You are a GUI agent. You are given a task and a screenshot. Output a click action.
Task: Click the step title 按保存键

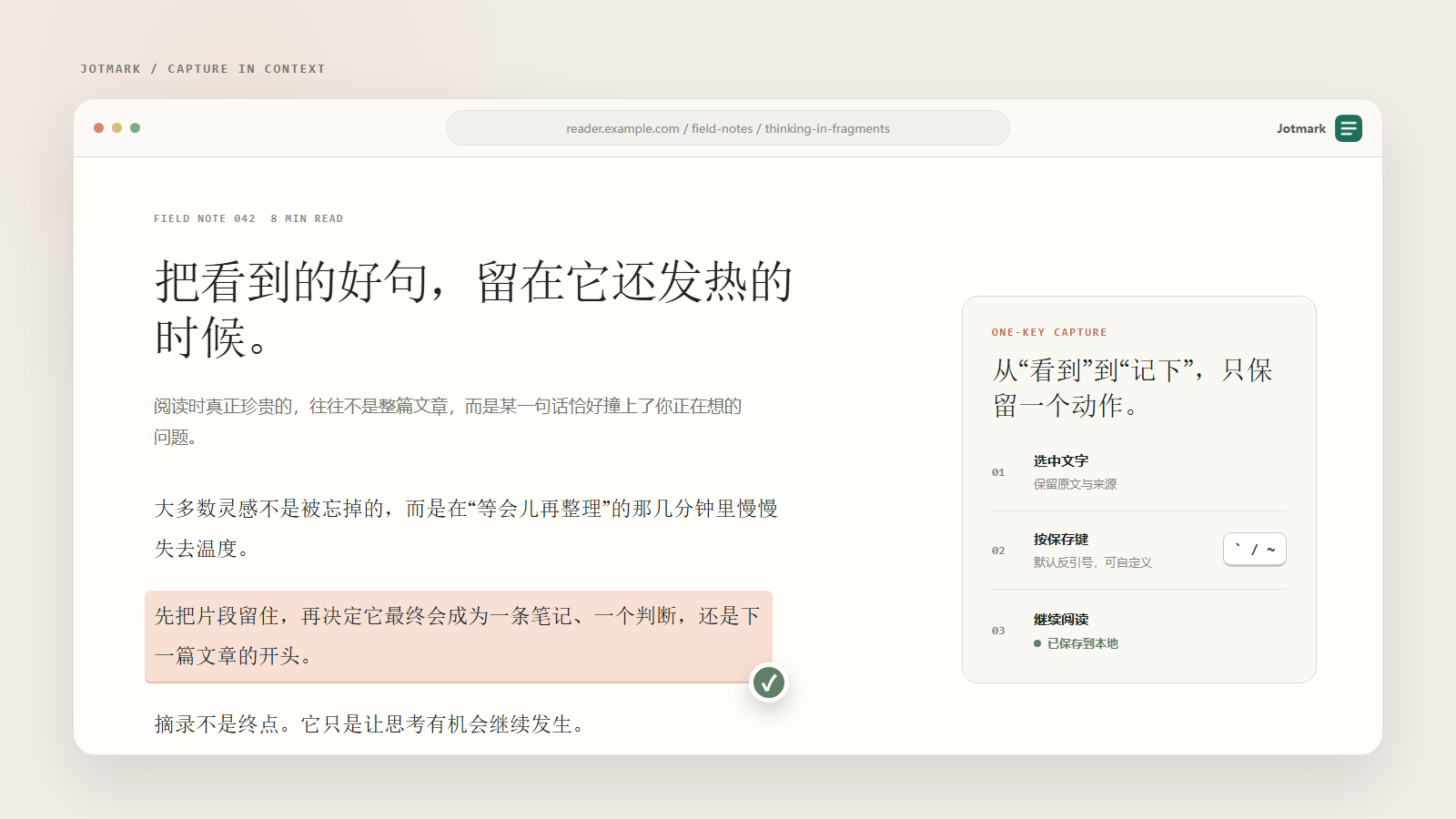click(x=1061, y=539)
